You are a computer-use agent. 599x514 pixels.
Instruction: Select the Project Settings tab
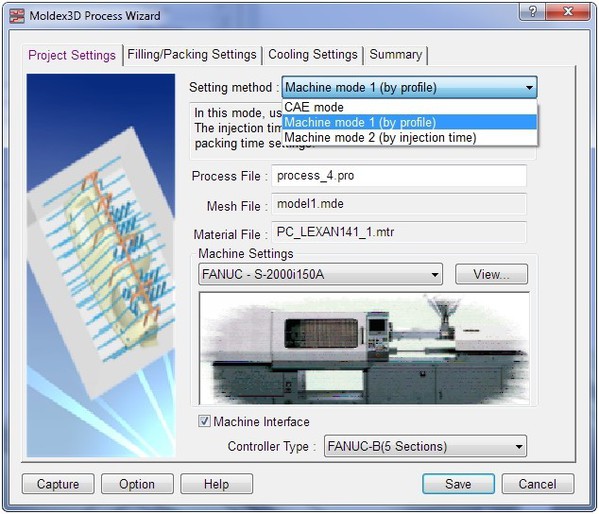point(72,55)
